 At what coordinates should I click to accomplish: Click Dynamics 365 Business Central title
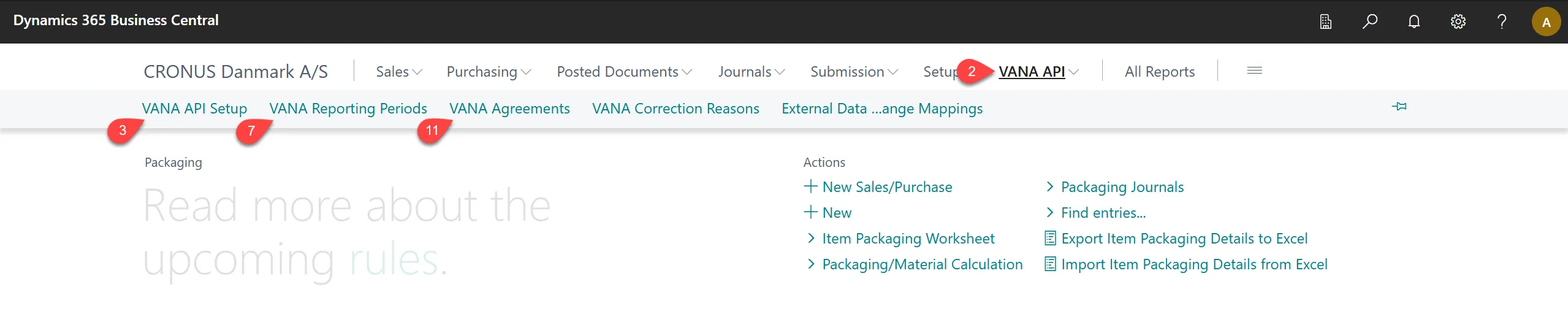click(x=116, y=20)
